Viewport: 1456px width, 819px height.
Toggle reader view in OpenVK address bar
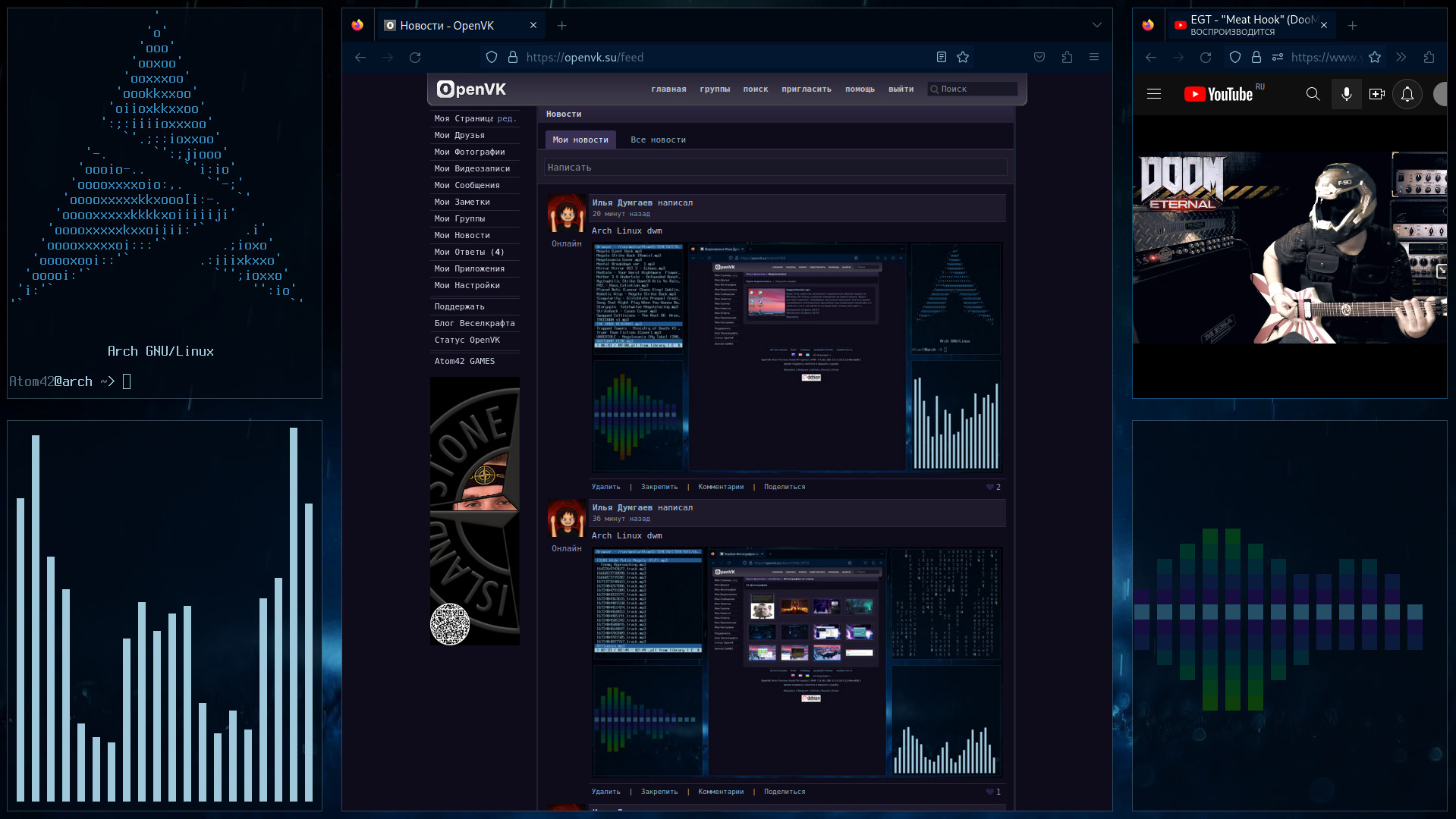click(x=942, y=58)
